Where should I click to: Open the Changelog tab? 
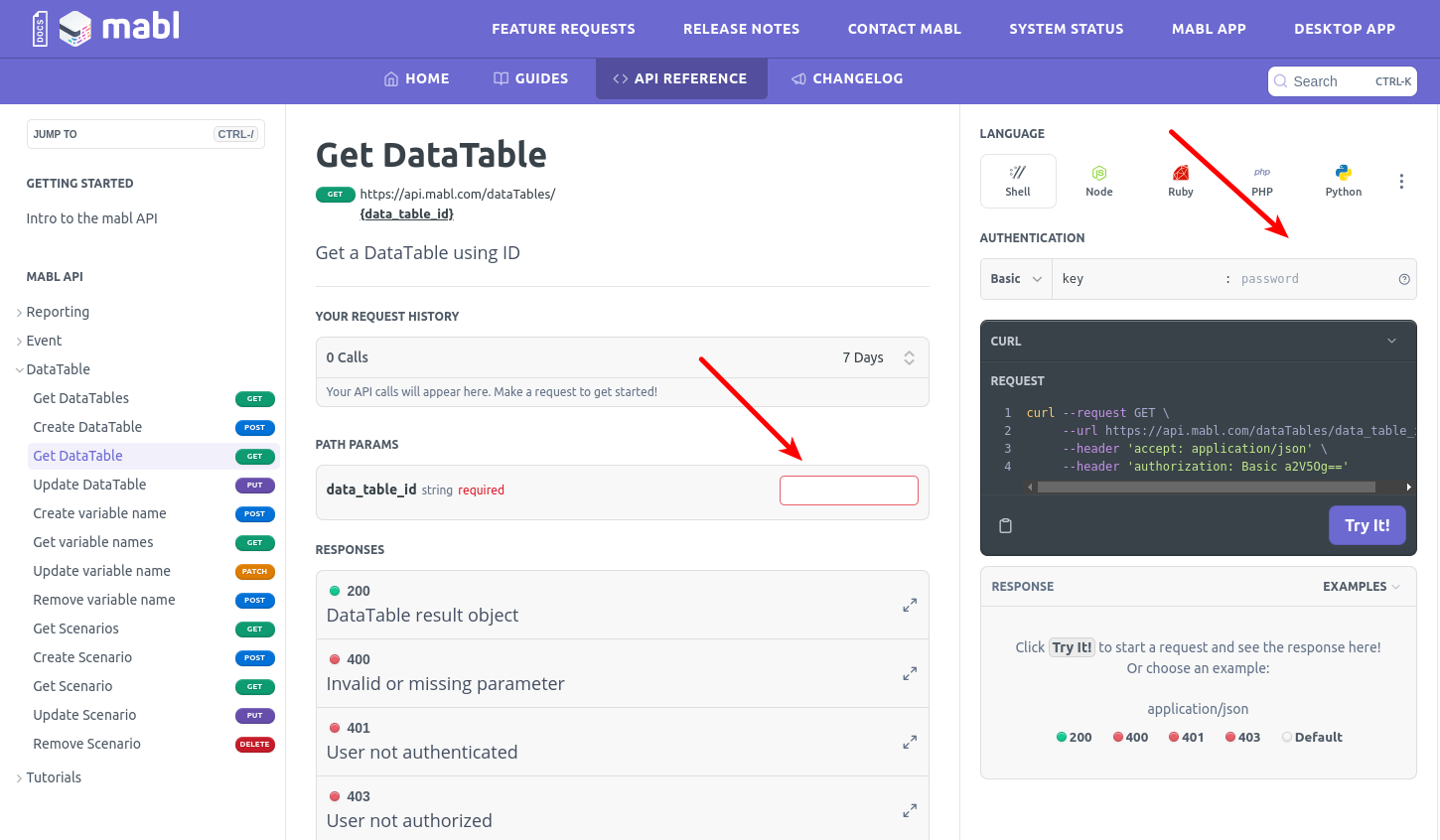click(x=847, y=78)
